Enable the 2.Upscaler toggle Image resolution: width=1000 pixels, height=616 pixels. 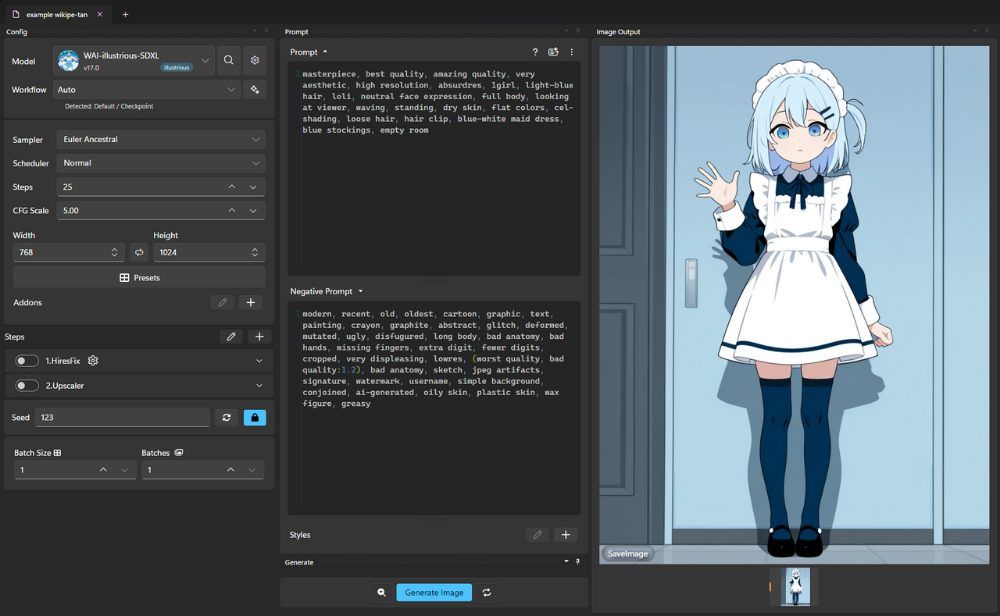coord(26,386)
